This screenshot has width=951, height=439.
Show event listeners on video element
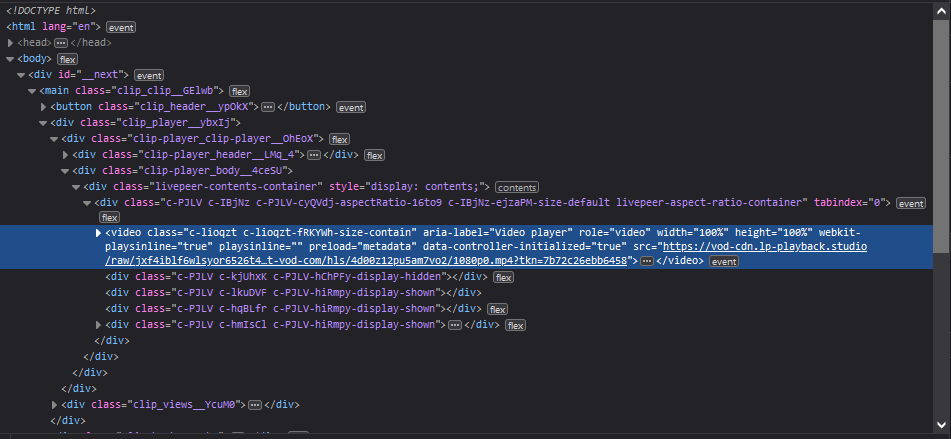point(724,261)
